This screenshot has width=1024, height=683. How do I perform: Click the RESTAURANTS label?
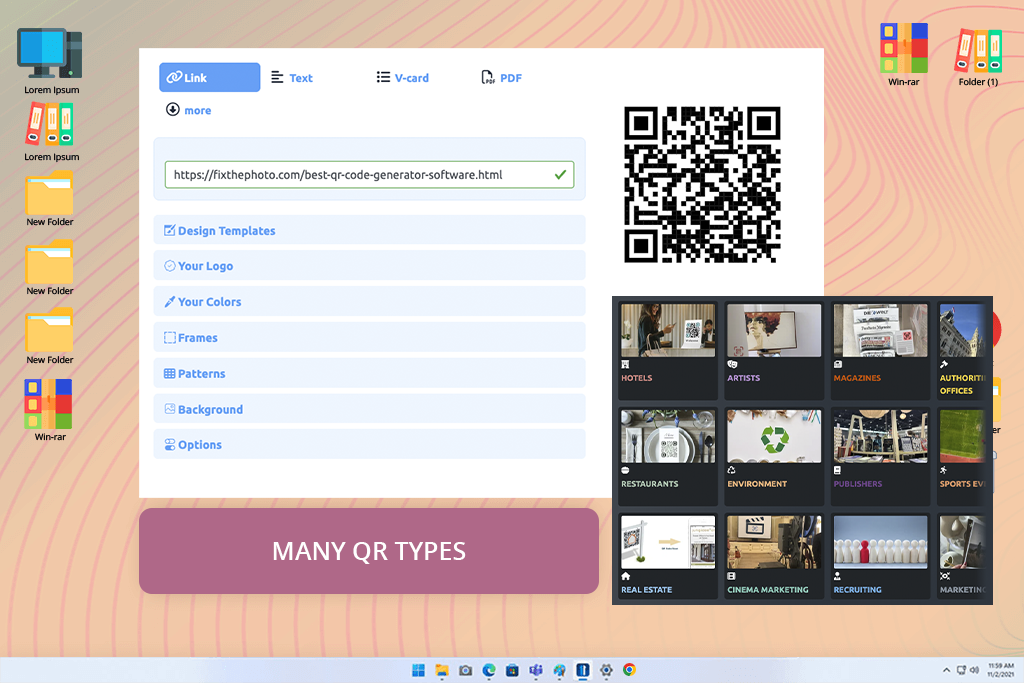coord(650,484)
